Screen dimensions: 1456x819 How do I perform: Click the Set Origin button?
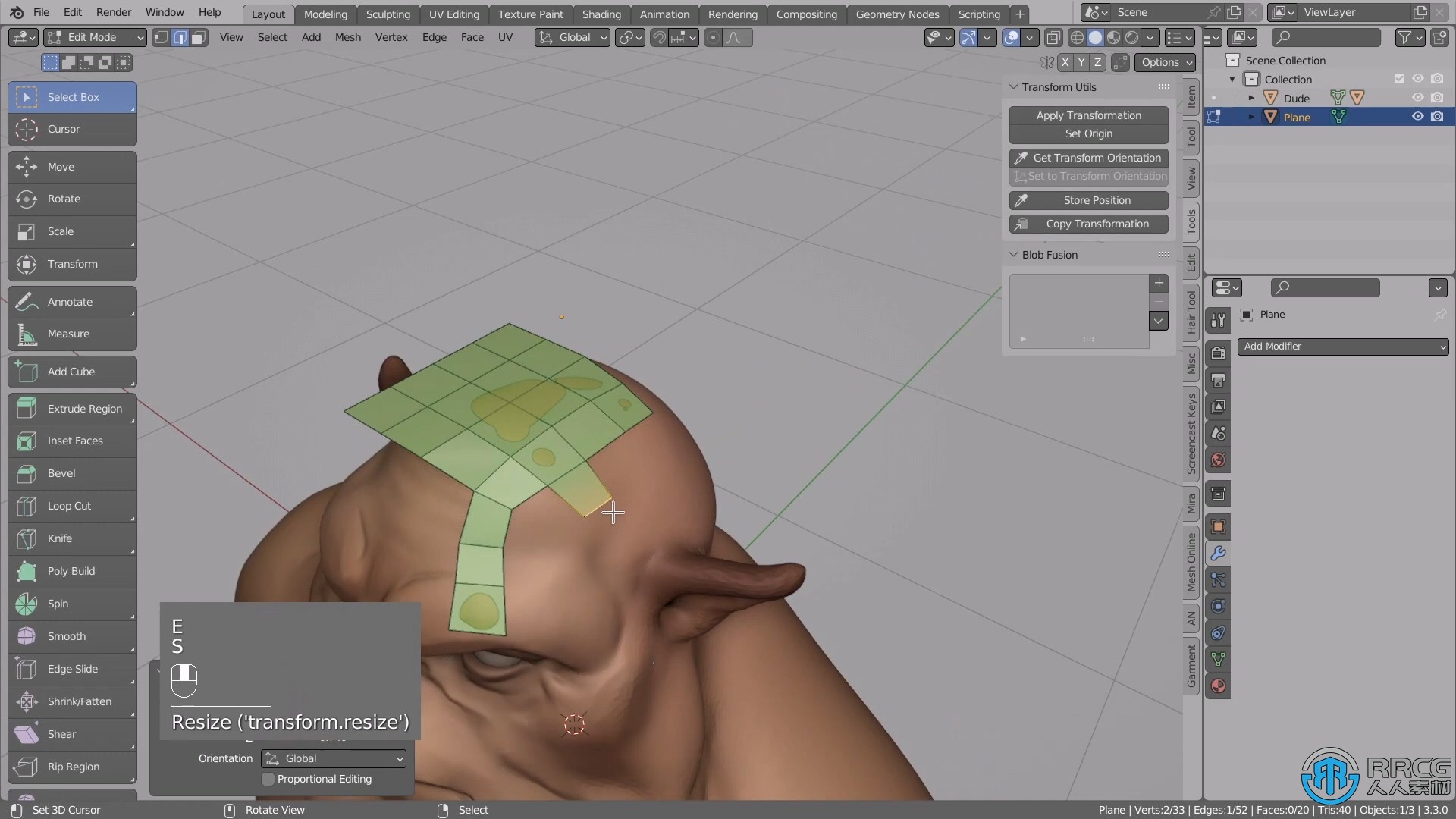coord(1088,133)
